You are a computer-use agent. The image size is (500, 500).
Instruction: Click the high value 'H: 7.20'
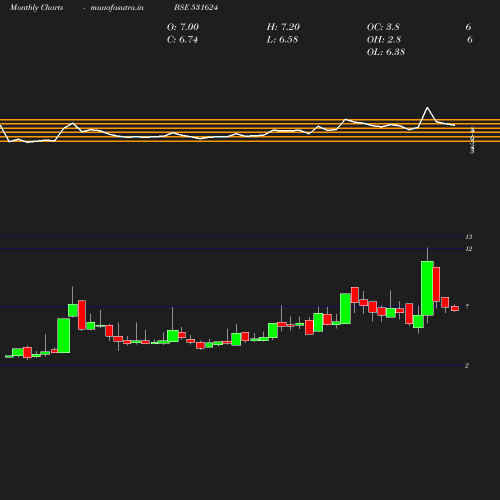pyautogui.click(x=283, y=27)
